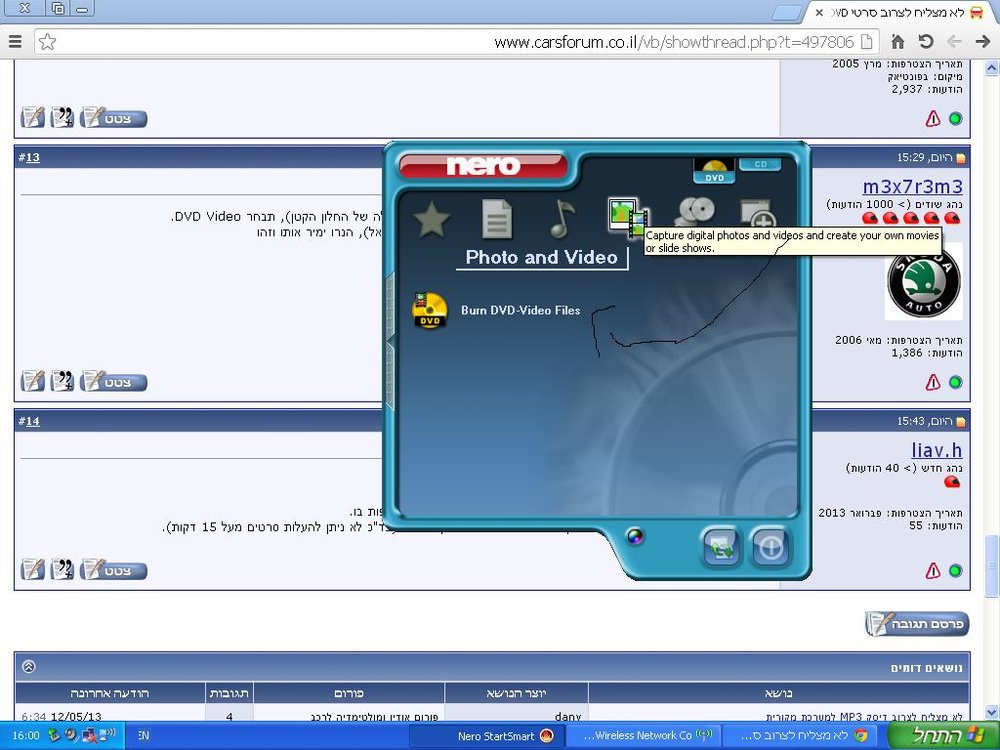Switch to Wireless Network Co taskbar item
The width and height of the screenshot is (1000, 750).
click(x=642, y=736)
